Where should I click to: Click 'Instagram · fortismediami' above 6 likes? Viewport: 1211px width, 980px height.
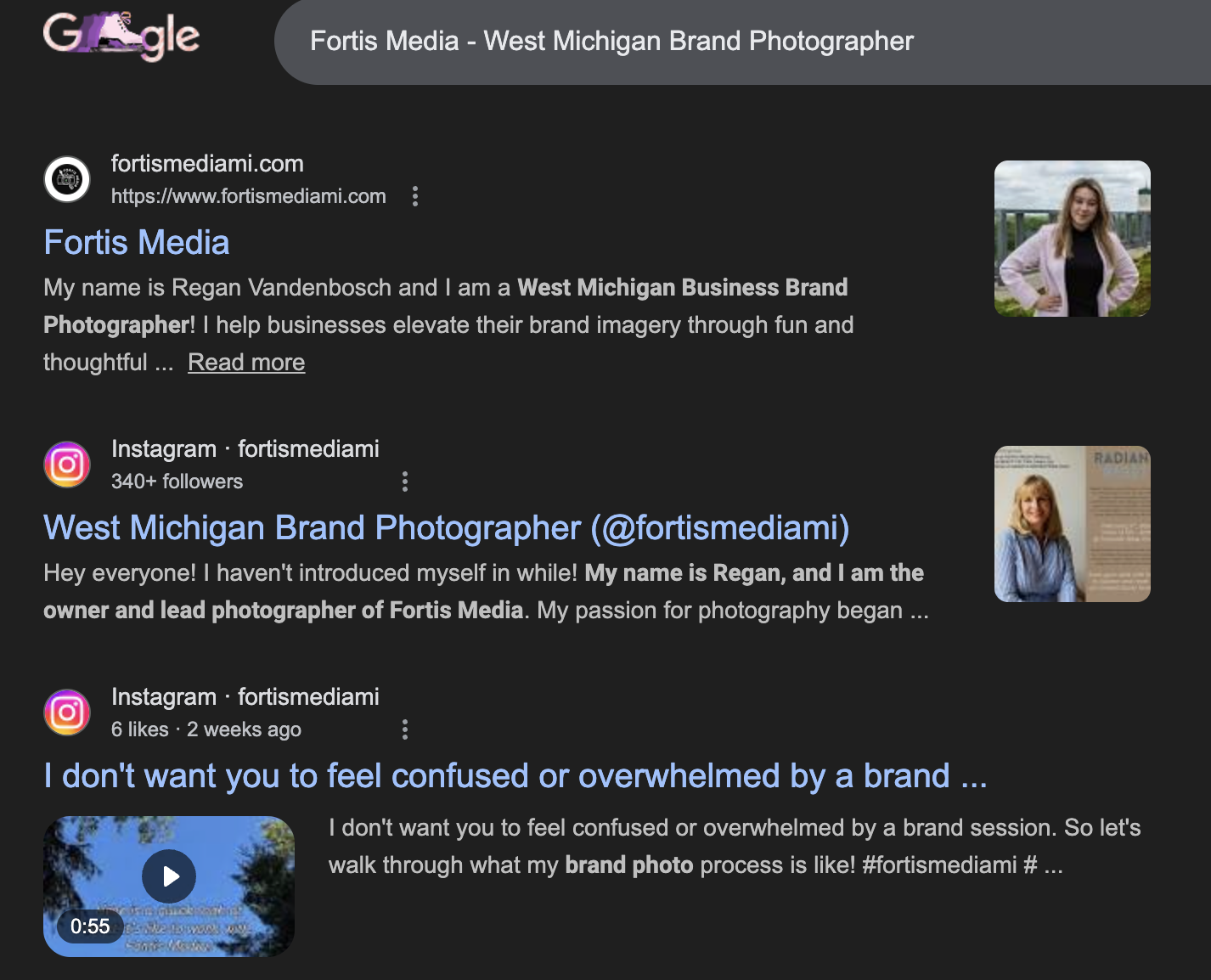[245, 697]
